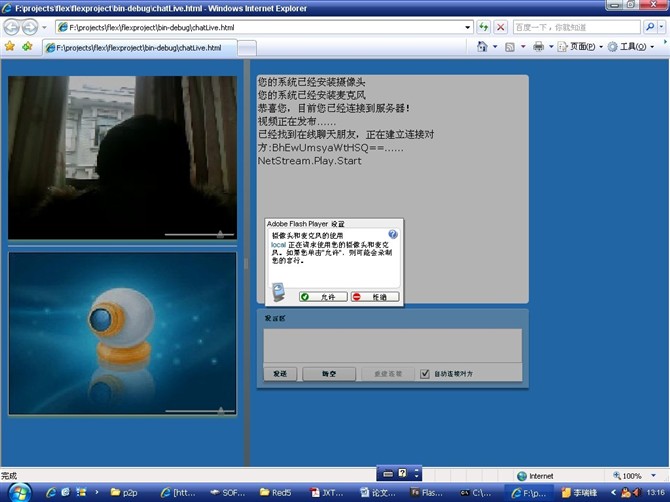Switch to C:\... command prompt taskbar button
Image resolution: width=670 pixels, height=502 pixels.
[x=477, y=493]
